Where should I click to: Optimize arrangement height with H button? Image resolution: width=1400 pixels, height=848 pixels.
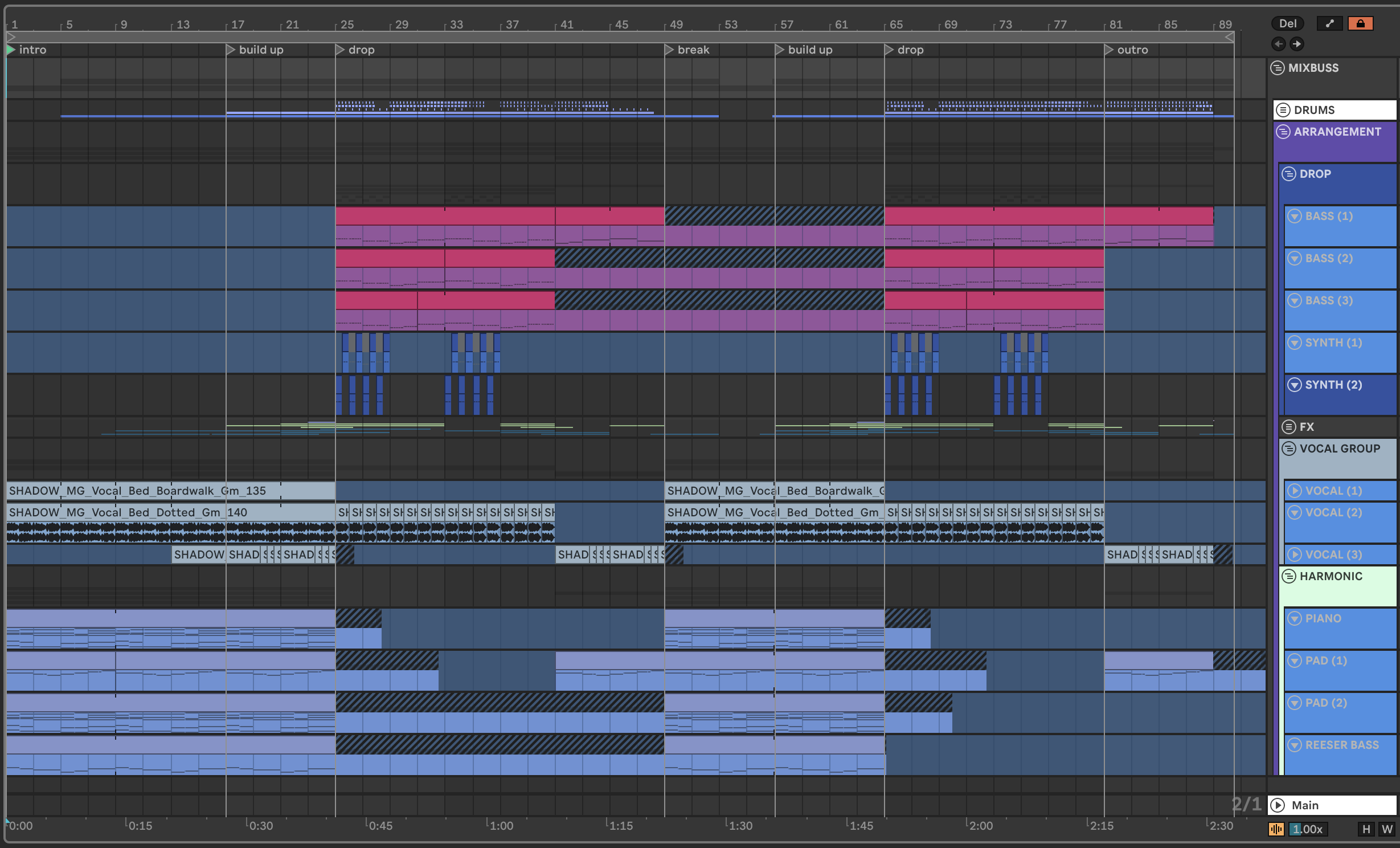coord(1366,829)
